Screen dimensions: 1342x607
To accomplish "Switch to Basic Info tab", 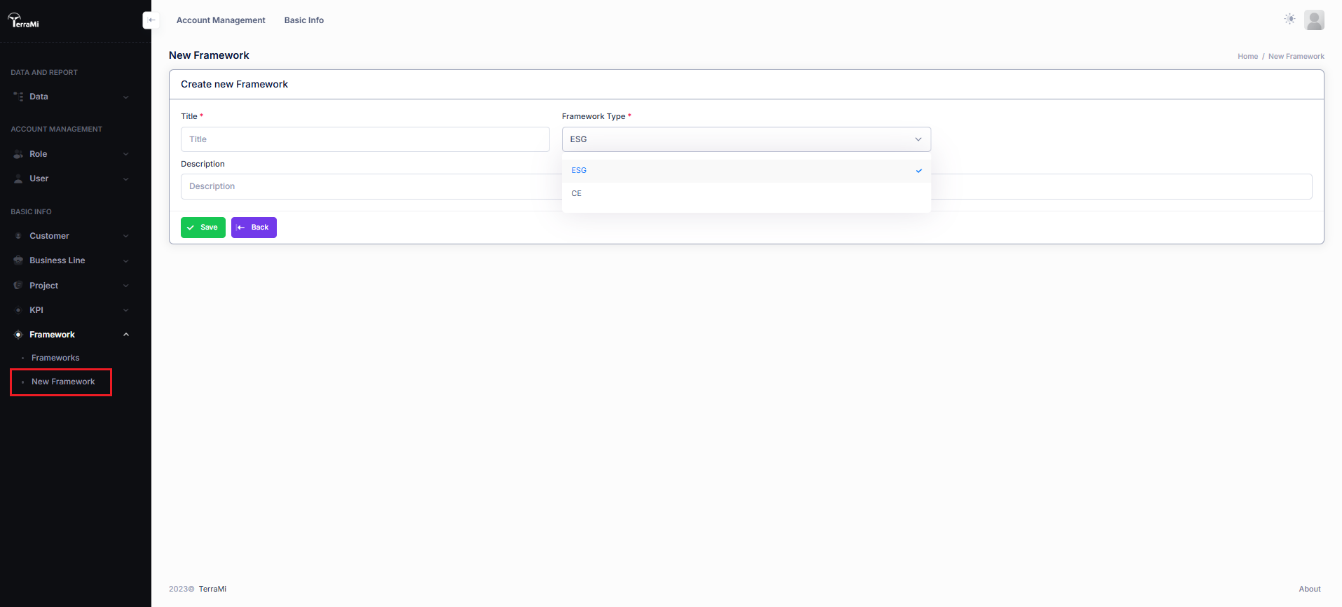I will [x=304, y=20].
